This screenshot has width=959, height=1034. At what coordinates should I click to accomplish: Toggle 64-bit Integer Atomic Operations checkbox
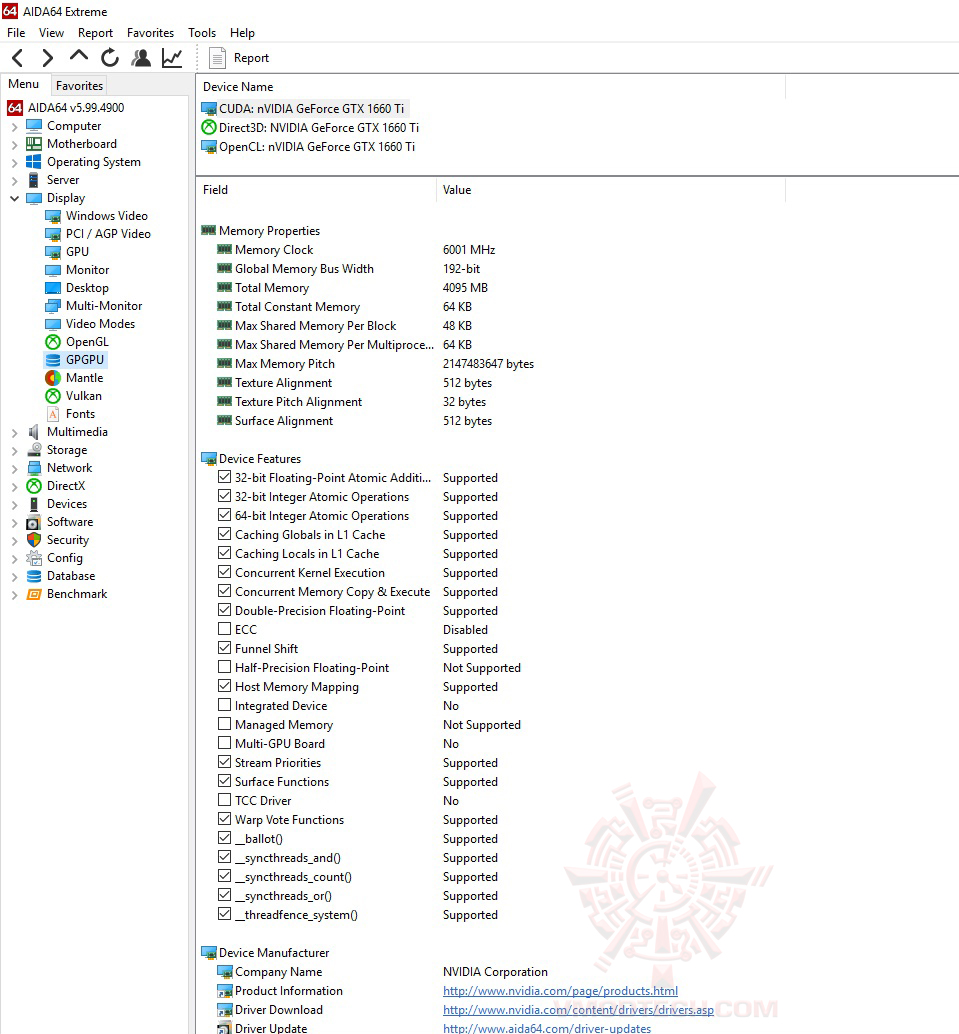pyautogui.click(x=224, y=515)
